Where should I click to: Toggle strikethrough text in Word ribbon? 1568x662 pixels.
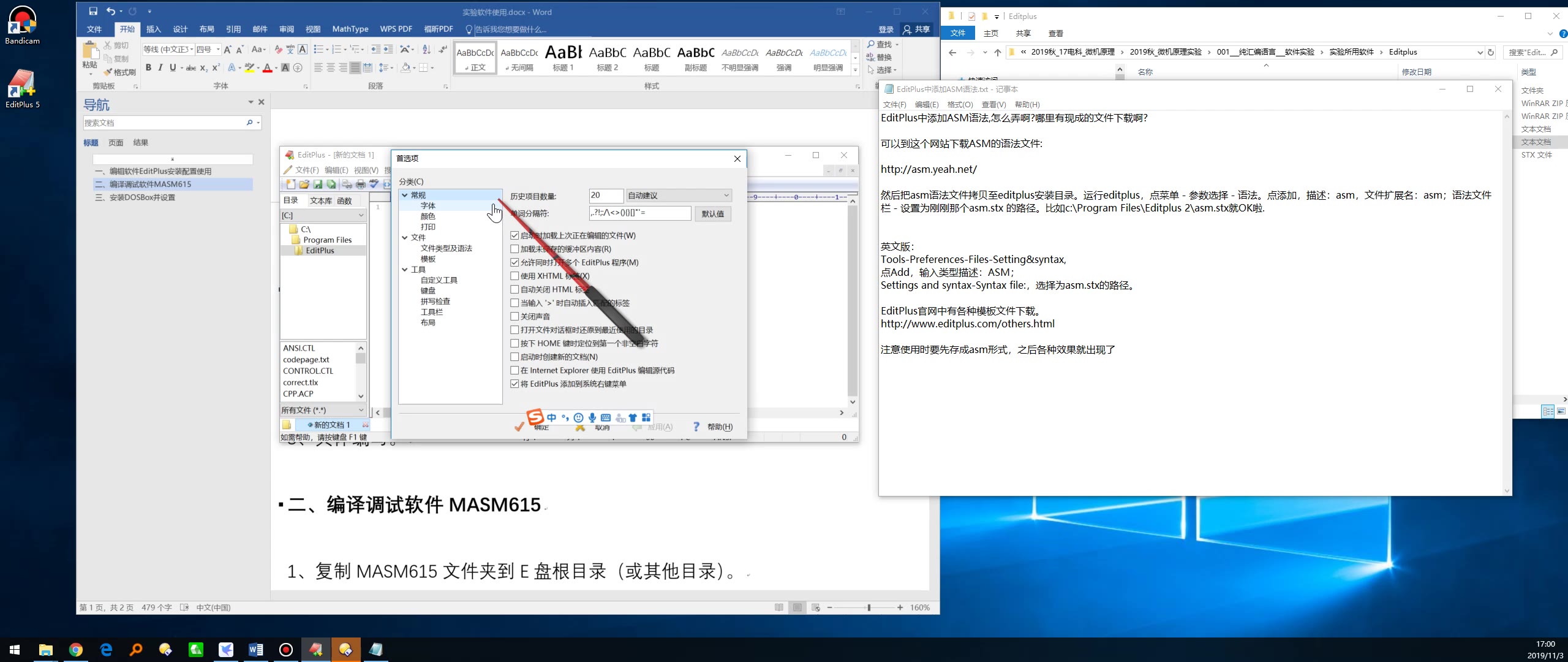pos(190,67)
